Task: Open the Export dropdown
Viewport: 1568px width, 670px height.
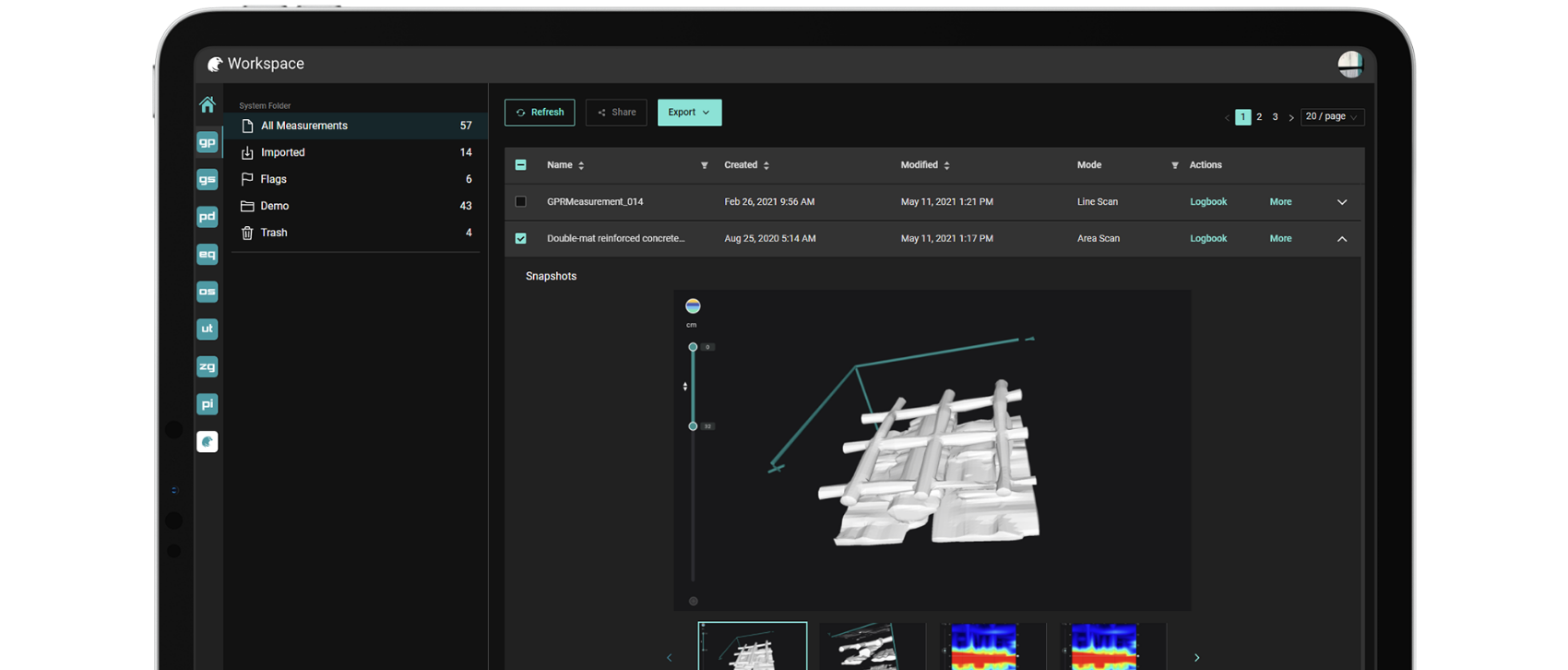Action: [x=689, y=113]
